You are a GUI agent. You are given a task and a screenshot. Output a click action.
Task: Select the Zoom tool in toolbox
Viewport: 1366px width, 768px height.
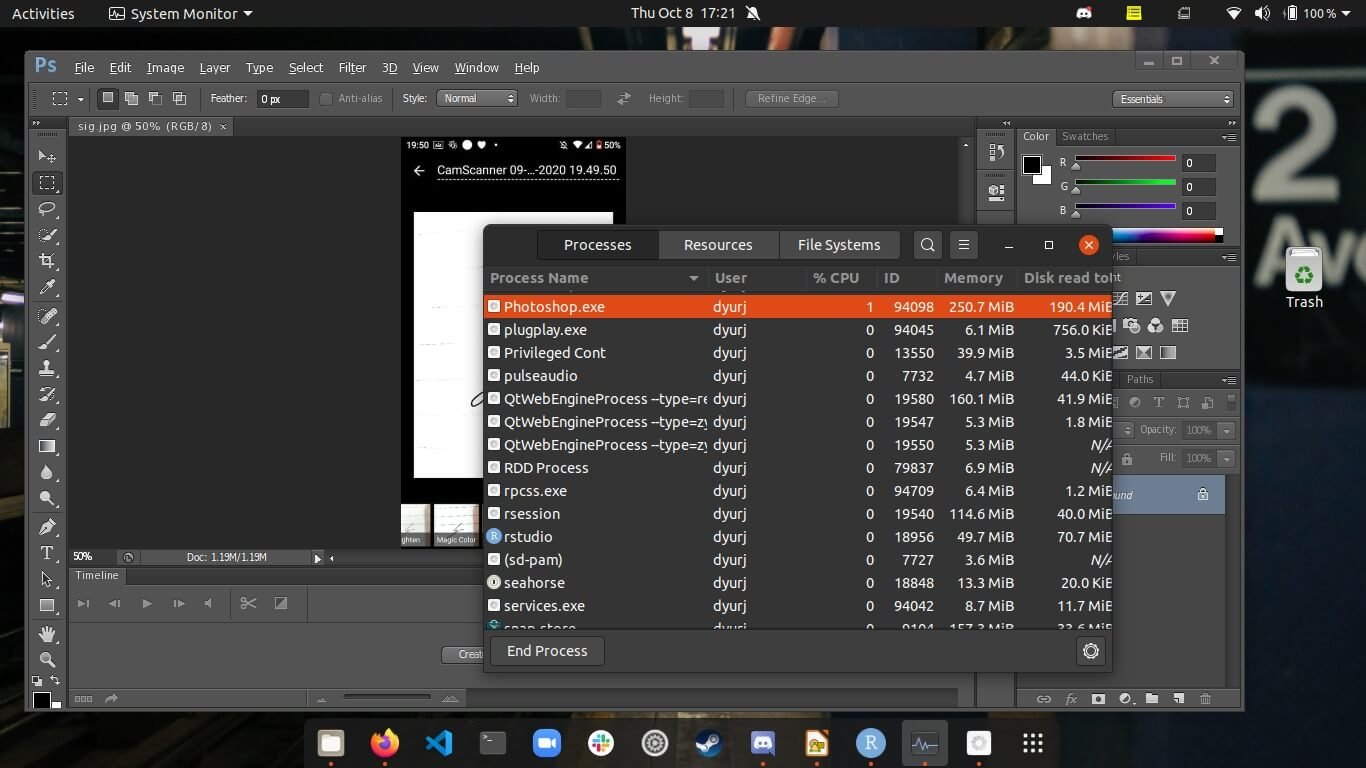coord(47,660)
